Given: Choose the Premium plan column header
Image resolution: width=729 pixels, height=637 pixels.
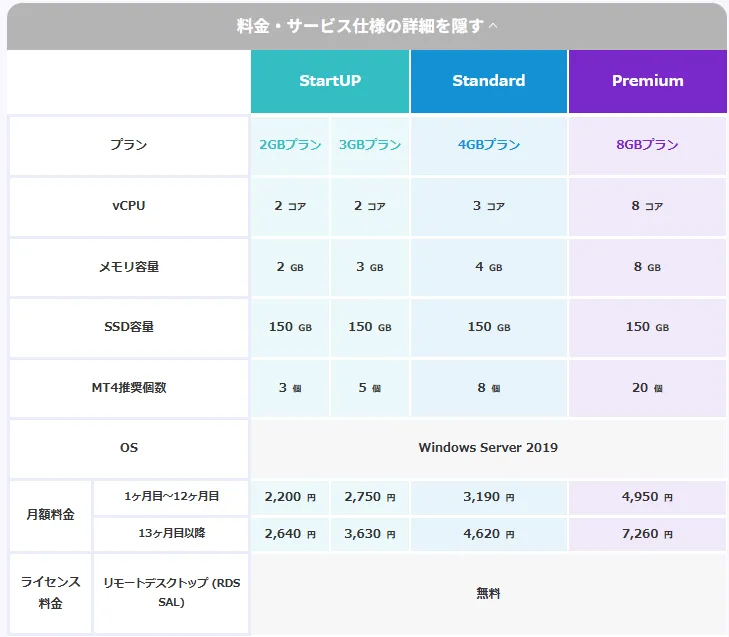Looking at the screenshot, I should point(647,81).
